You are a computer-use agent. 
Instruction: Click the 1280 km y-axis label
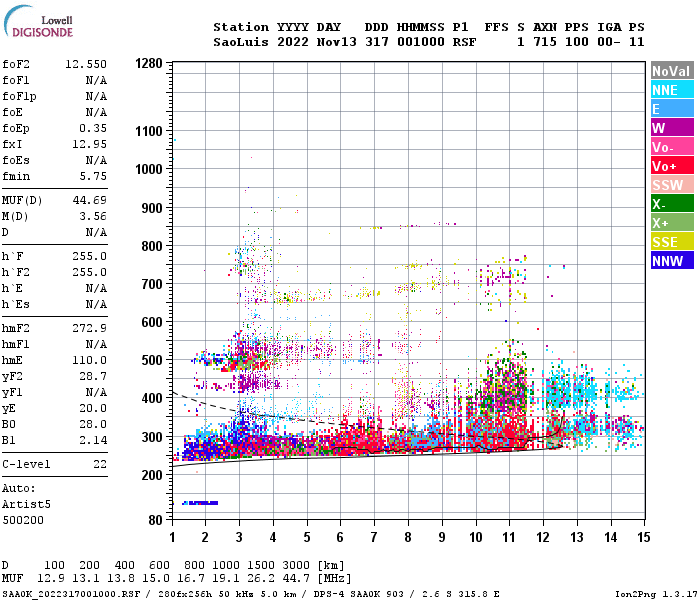(149, 63)
